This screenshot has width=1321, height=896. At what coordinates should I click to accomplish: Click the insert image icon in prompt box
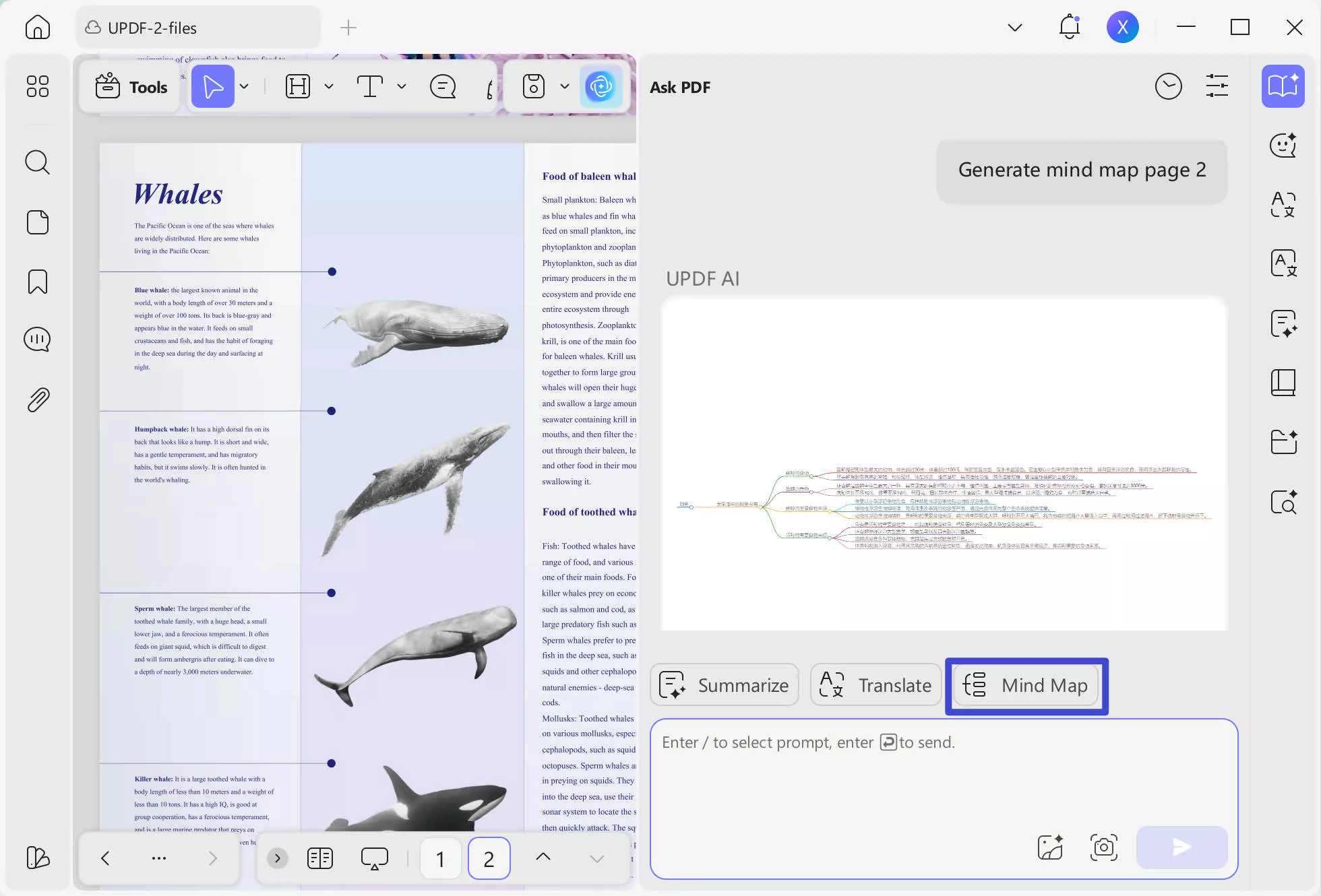[1051, 847]
